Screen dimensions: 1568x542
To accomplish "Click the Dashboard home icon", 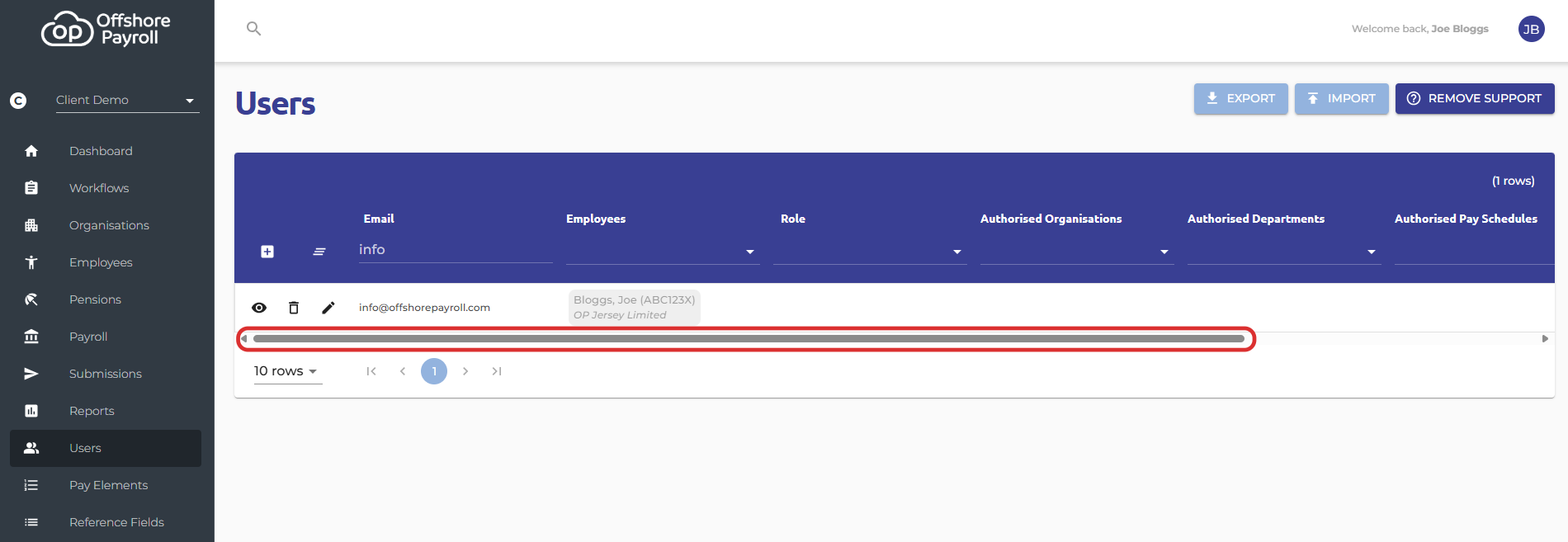I will tap(31, 151).
